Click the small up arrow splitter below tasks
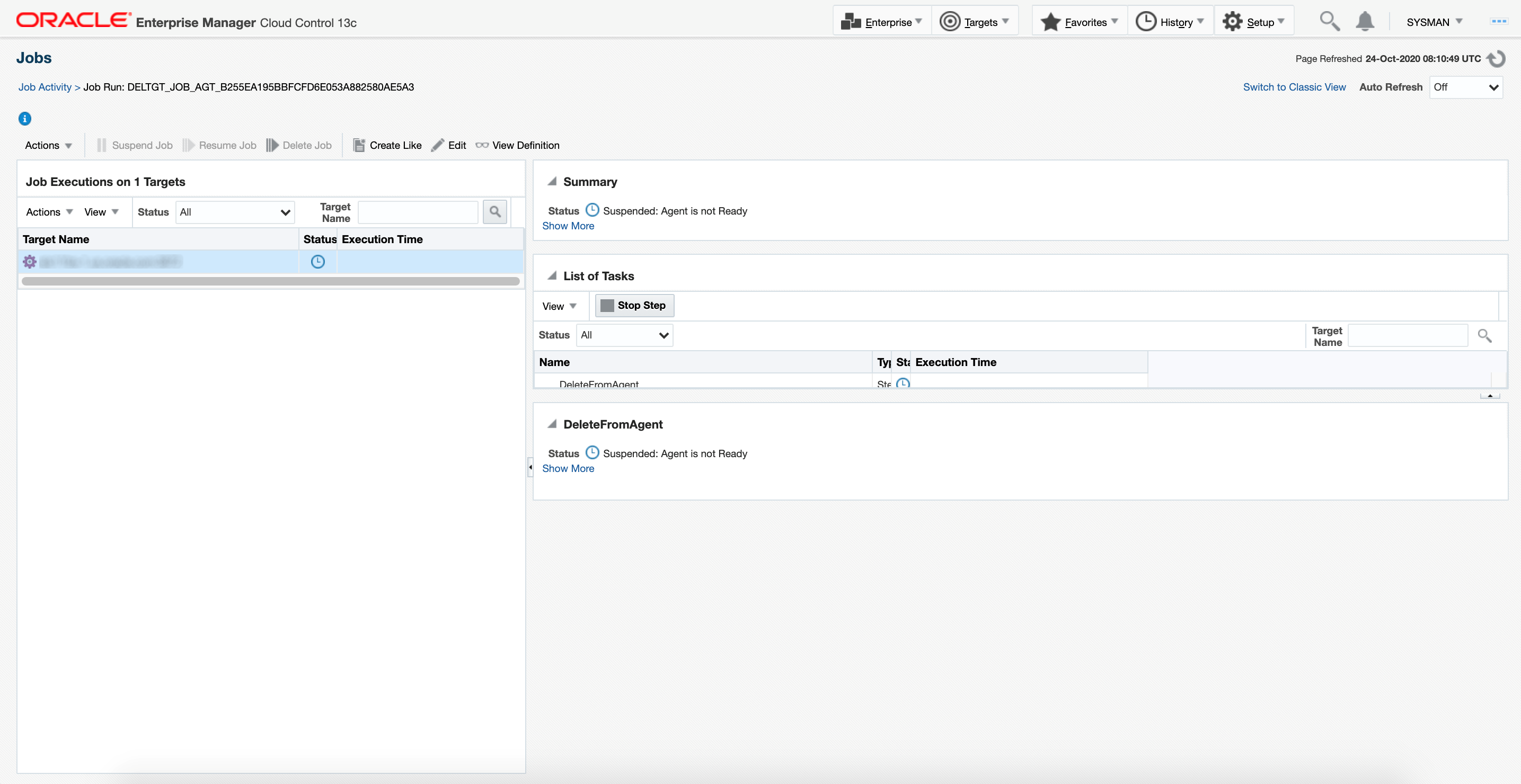Image resolution: width=1521 pixels, height=784 pixels. 1490,396
